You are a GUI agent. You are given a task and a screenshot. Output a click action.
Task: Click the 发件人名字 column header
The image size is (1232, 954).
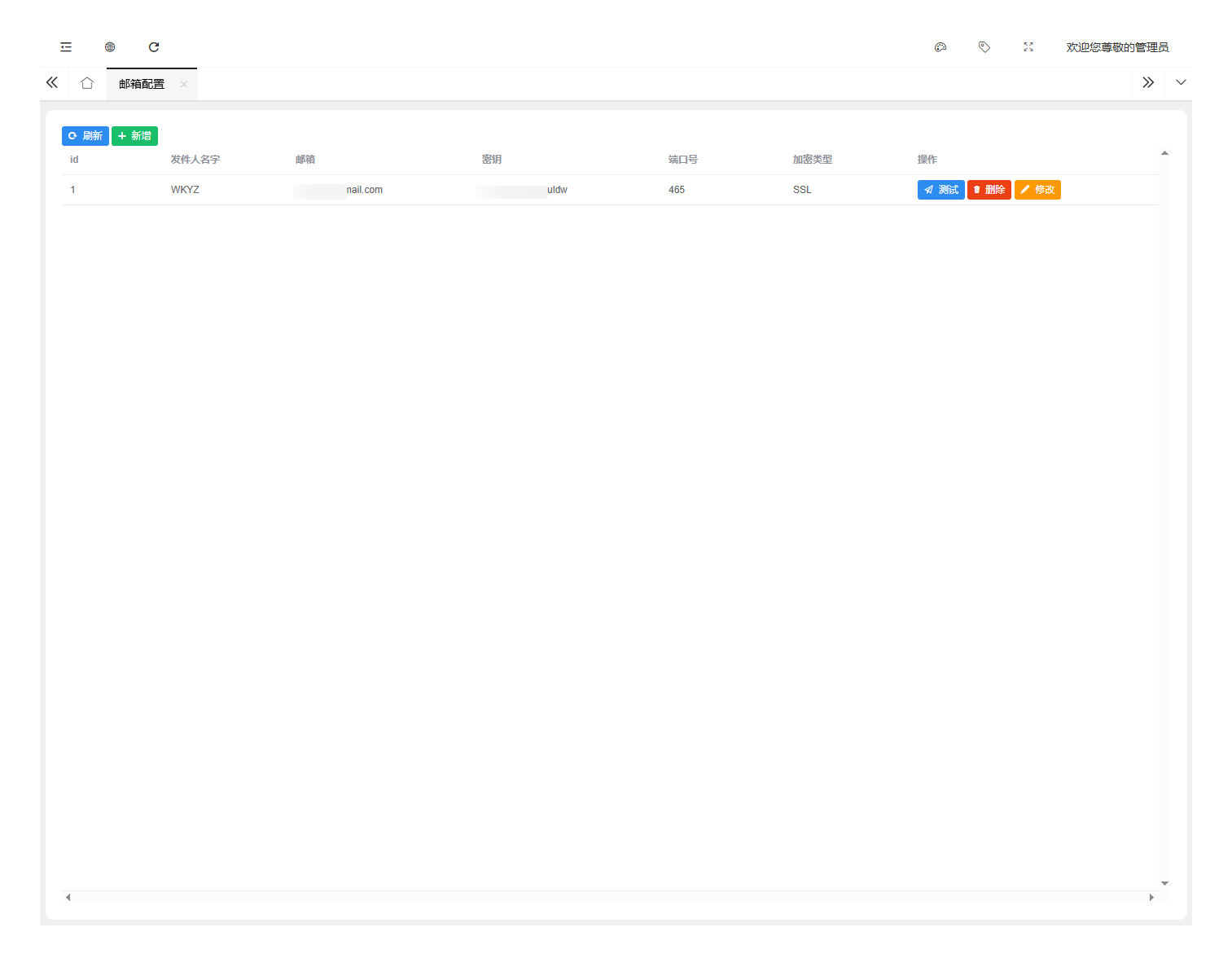pos(195,160)
